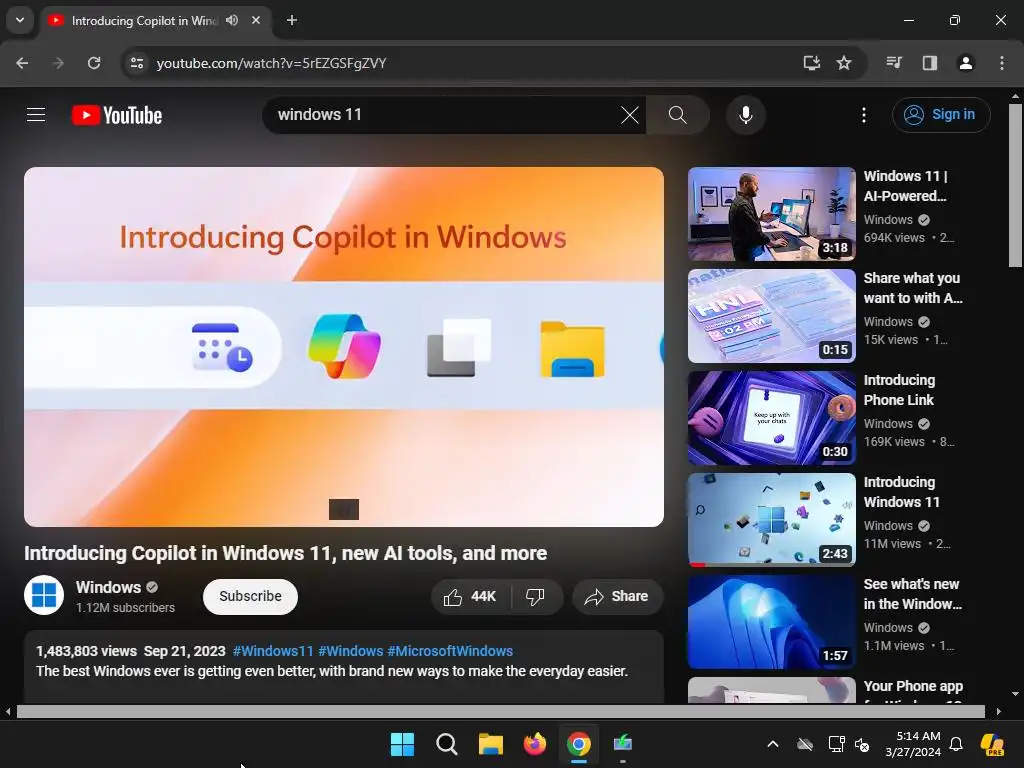Open the Windows Start button
The width and height of the screenshot is (1024, 768).
point(402,744)
